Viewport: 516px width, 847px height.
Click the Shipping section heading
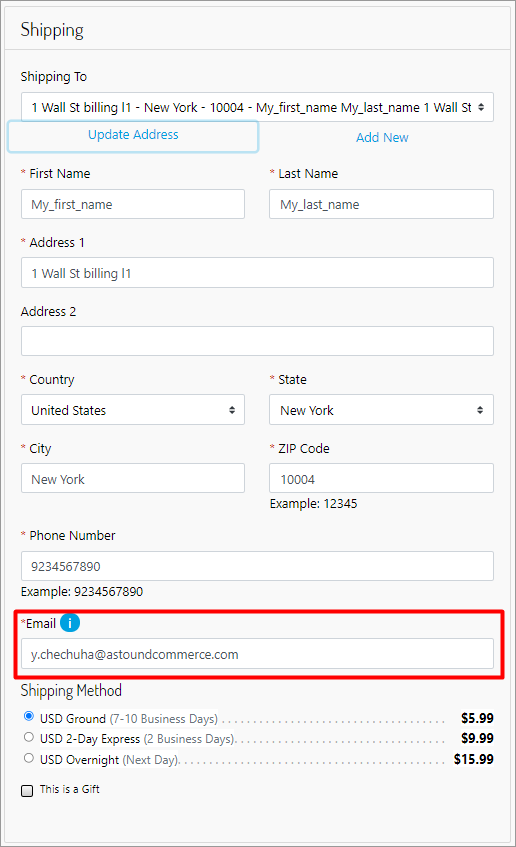pyautogui.click(x=52, y=30)
